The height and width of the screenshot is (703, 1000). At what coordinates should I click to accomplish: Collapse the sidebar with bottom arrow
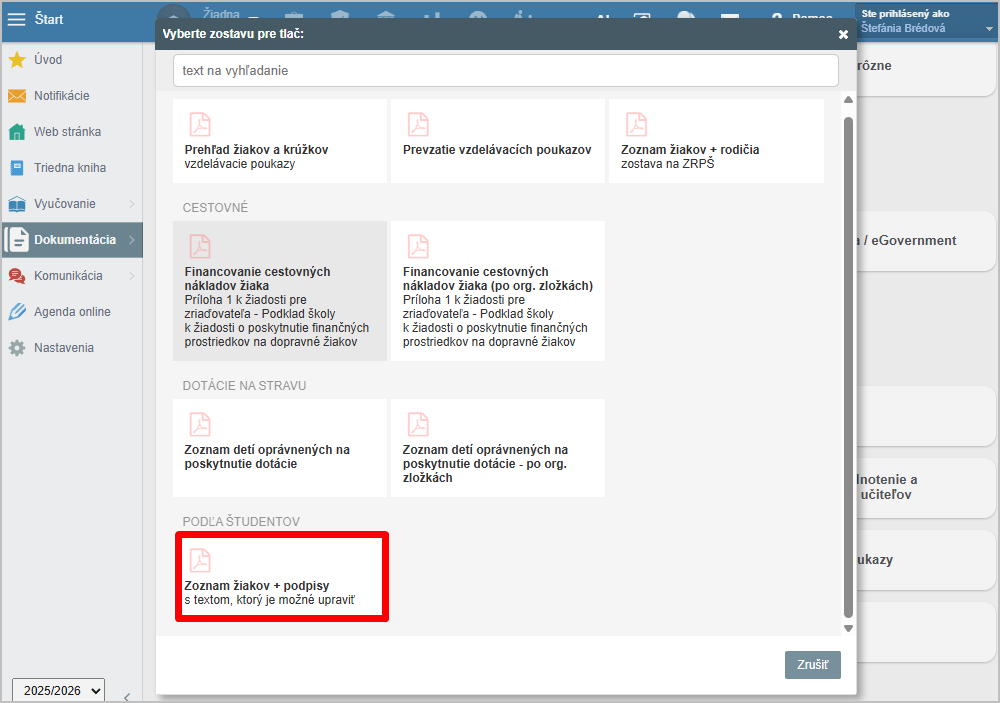(126, 697)
